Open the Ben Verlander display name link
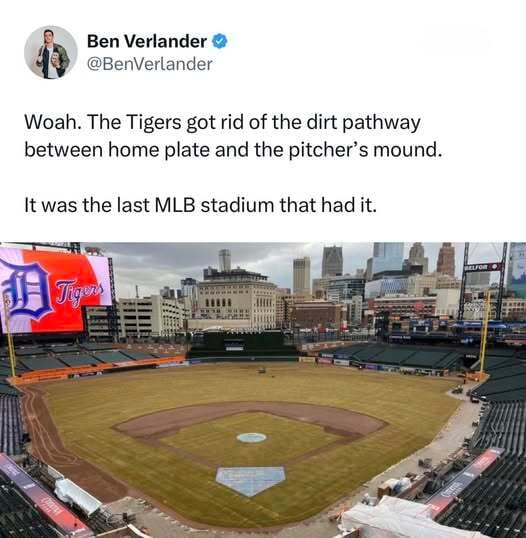526x538 pixels. [147, 41]
